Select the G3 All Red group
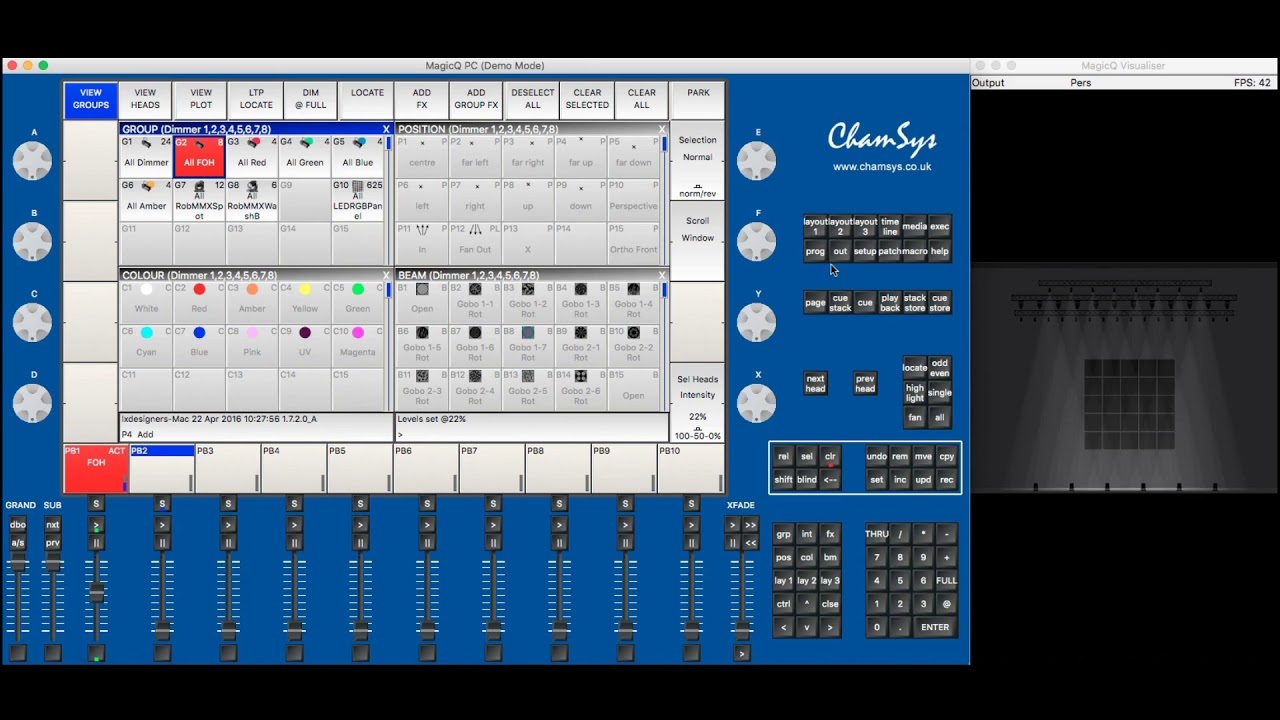Image resolution: width=1280 pixels, height=720 pixels. pos(252,156)
